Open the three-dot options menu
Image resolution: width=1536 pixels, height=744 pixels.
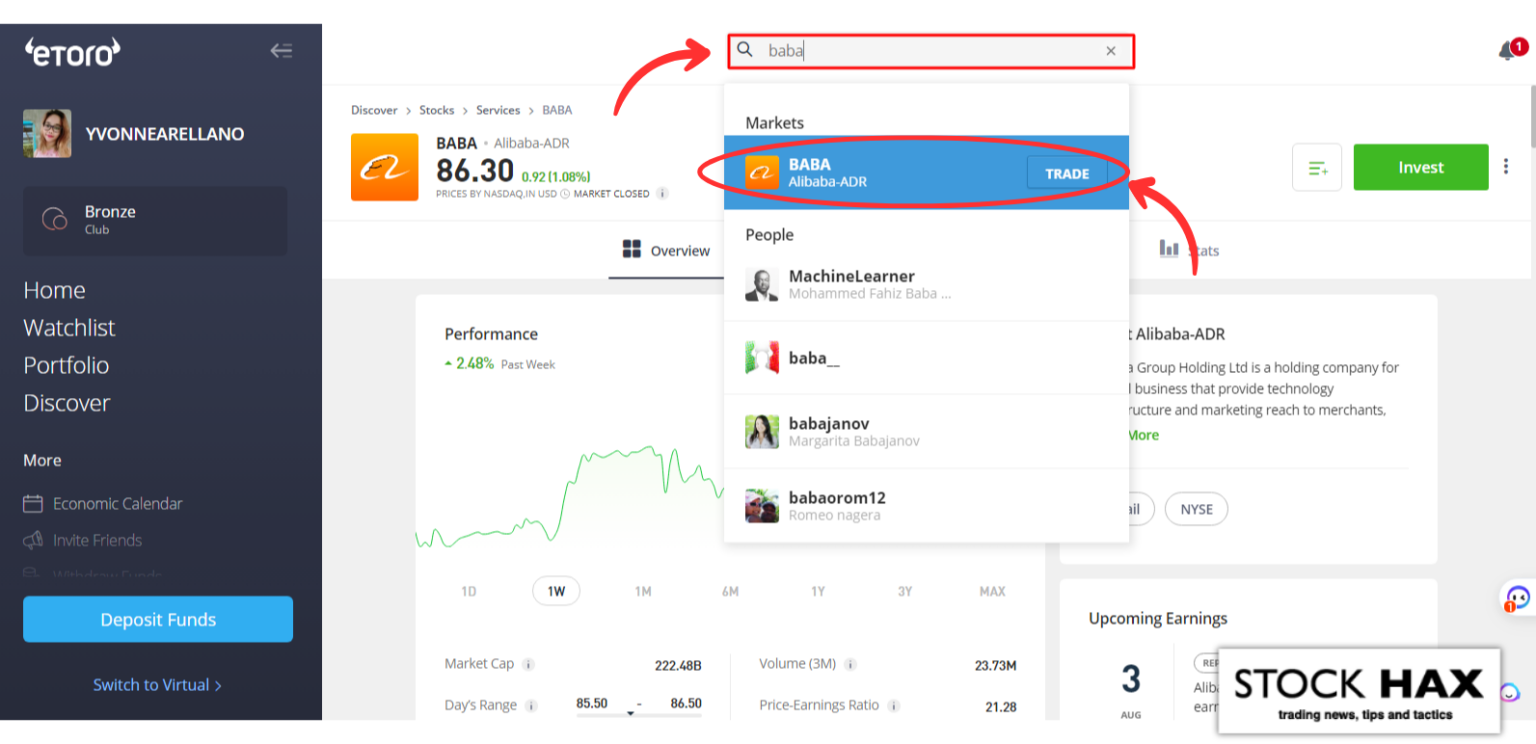1506,167
